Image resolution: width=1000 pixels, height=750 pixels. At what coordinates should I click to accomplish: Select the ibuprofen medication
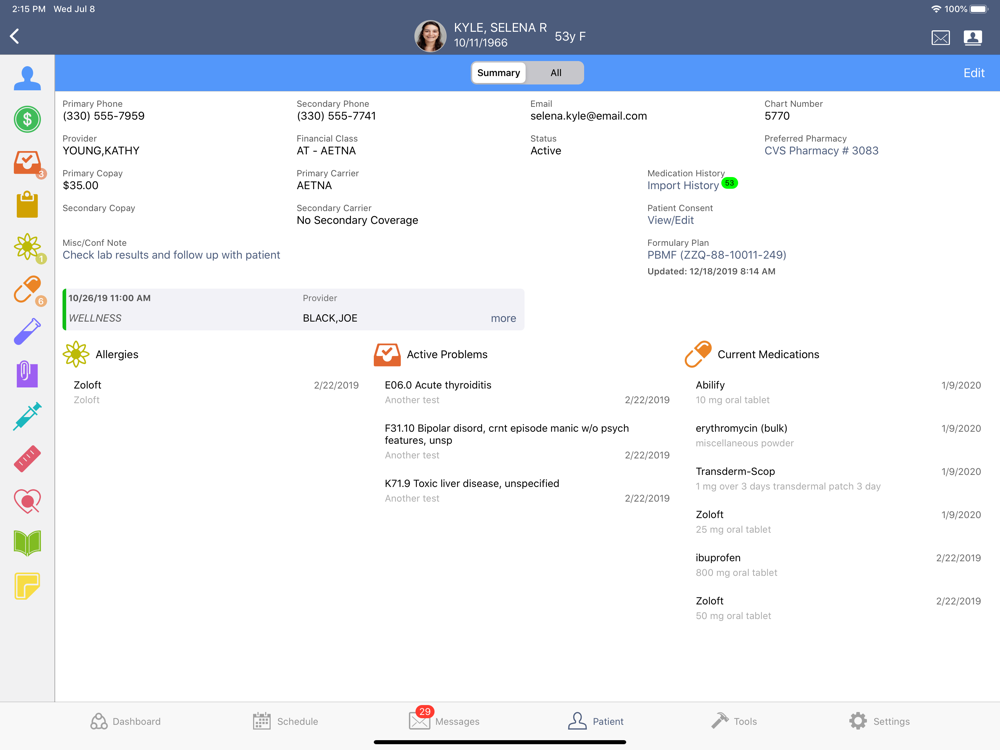838,564
